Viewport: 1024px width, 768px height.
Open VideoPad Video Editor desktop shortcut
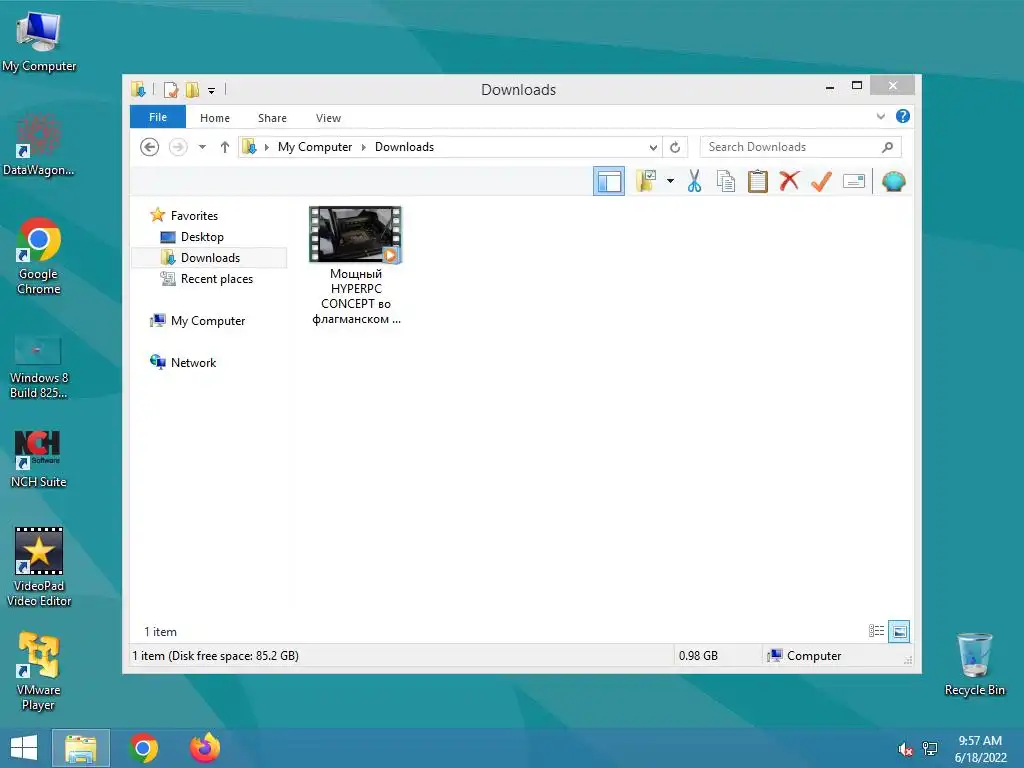[39, 567]
